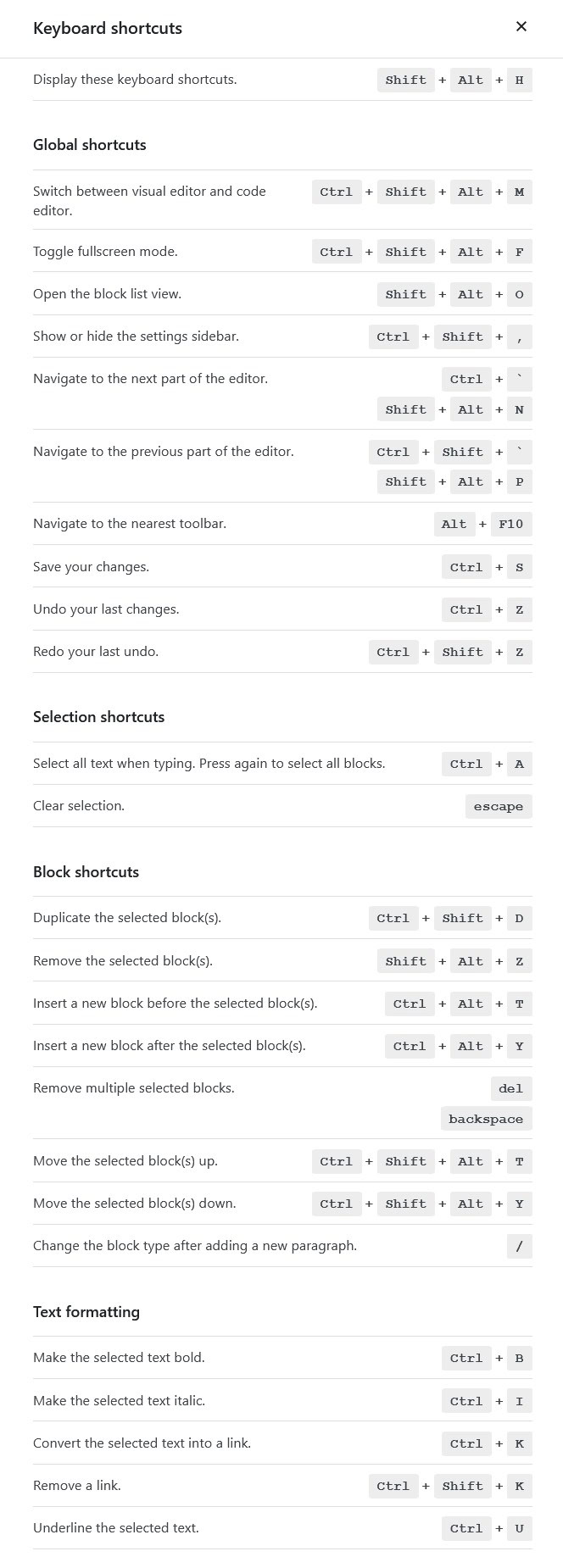Click the backspace key badge
This screenshot has width=563, height=1568.
486,1118
